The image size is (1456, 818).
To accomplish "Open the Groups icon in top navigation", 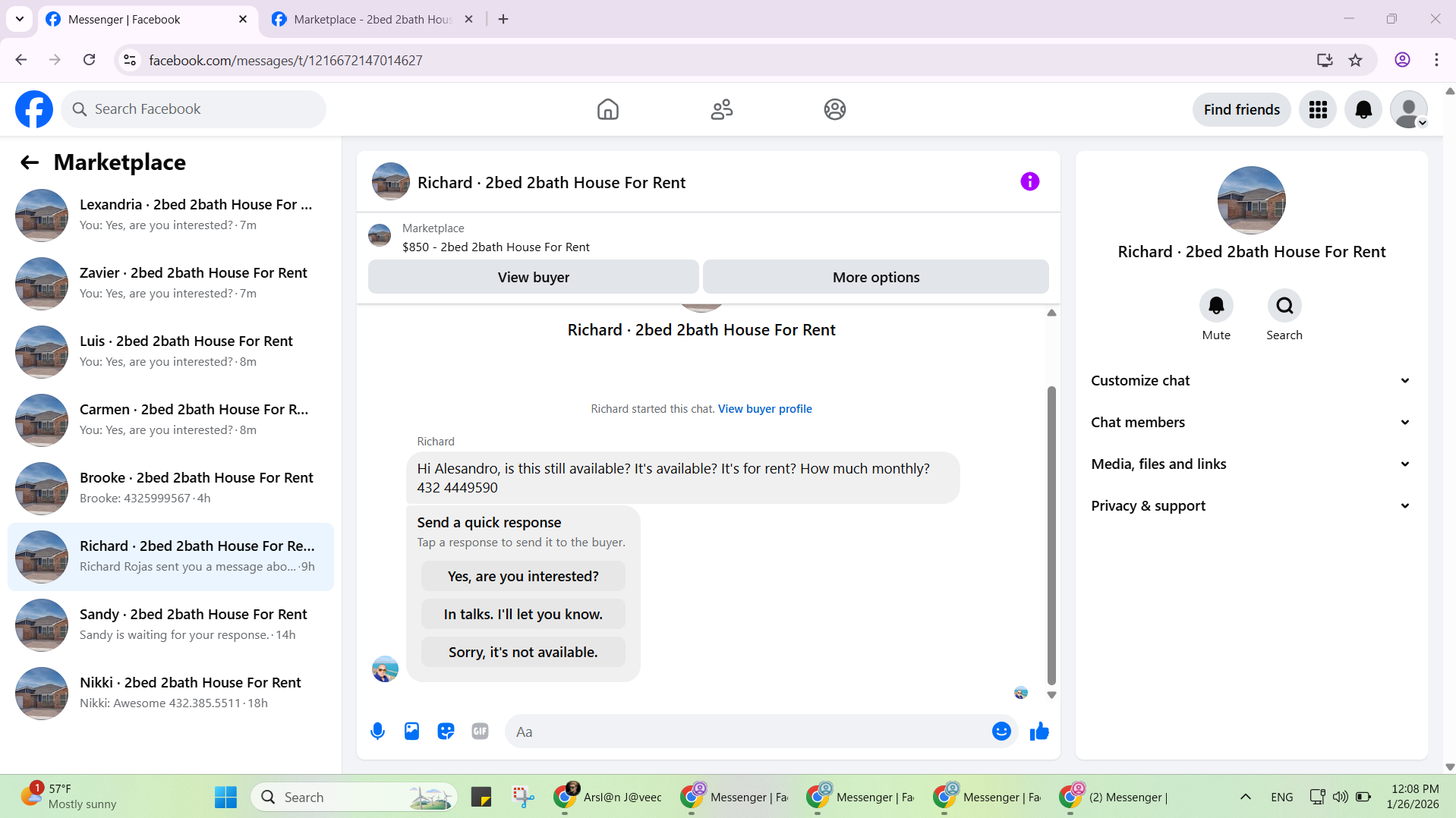I will 834,109.
